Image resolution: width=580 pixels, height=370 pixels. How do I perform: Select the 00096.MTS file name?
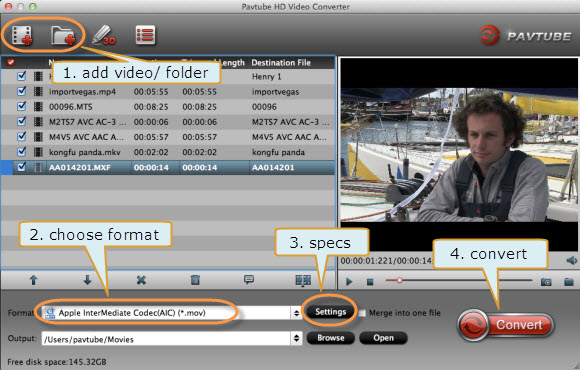point(71,107)
